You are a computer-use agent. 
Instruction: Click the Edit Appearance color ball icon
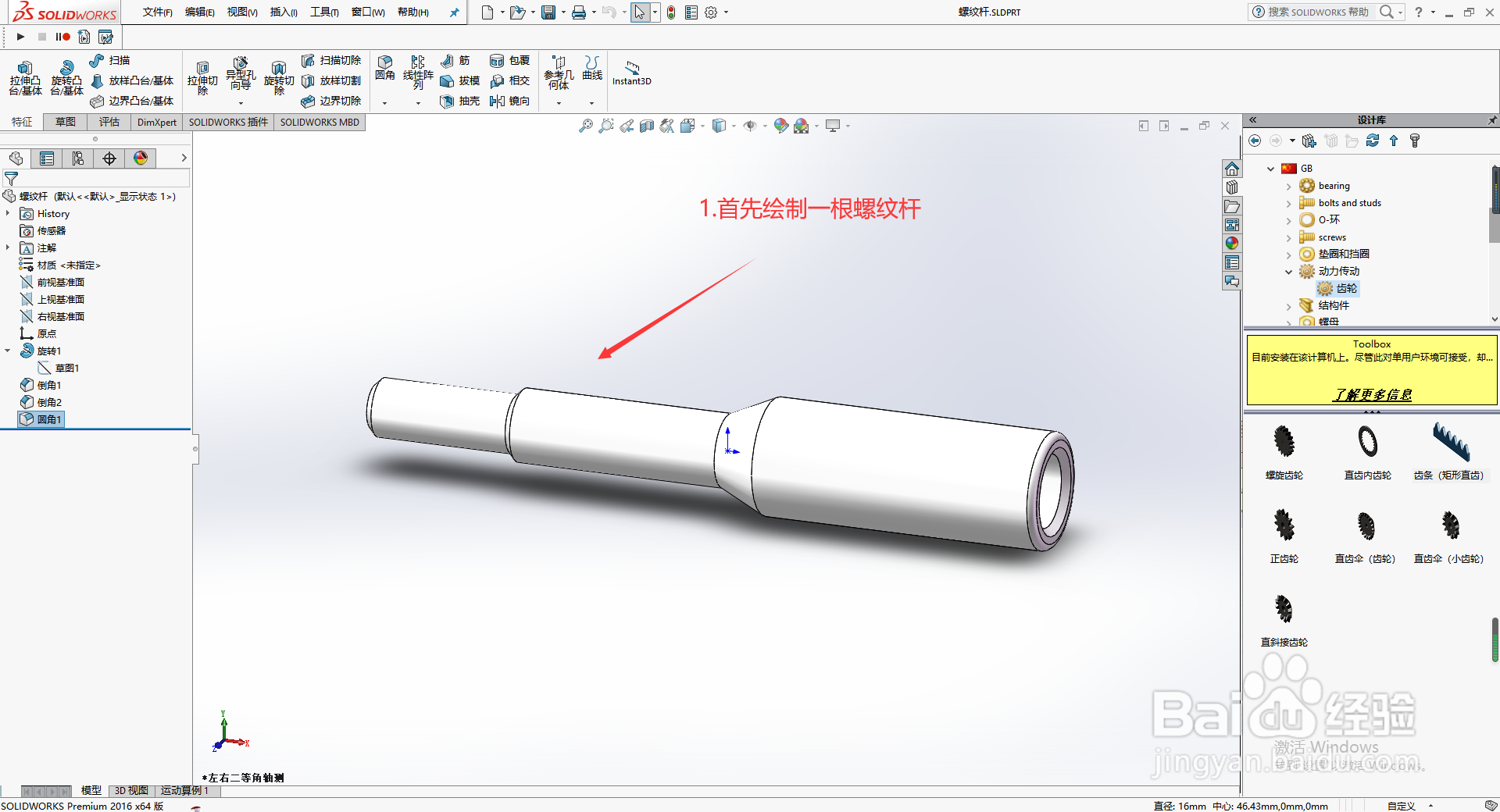pyautogui.click(x=780, y=126)
